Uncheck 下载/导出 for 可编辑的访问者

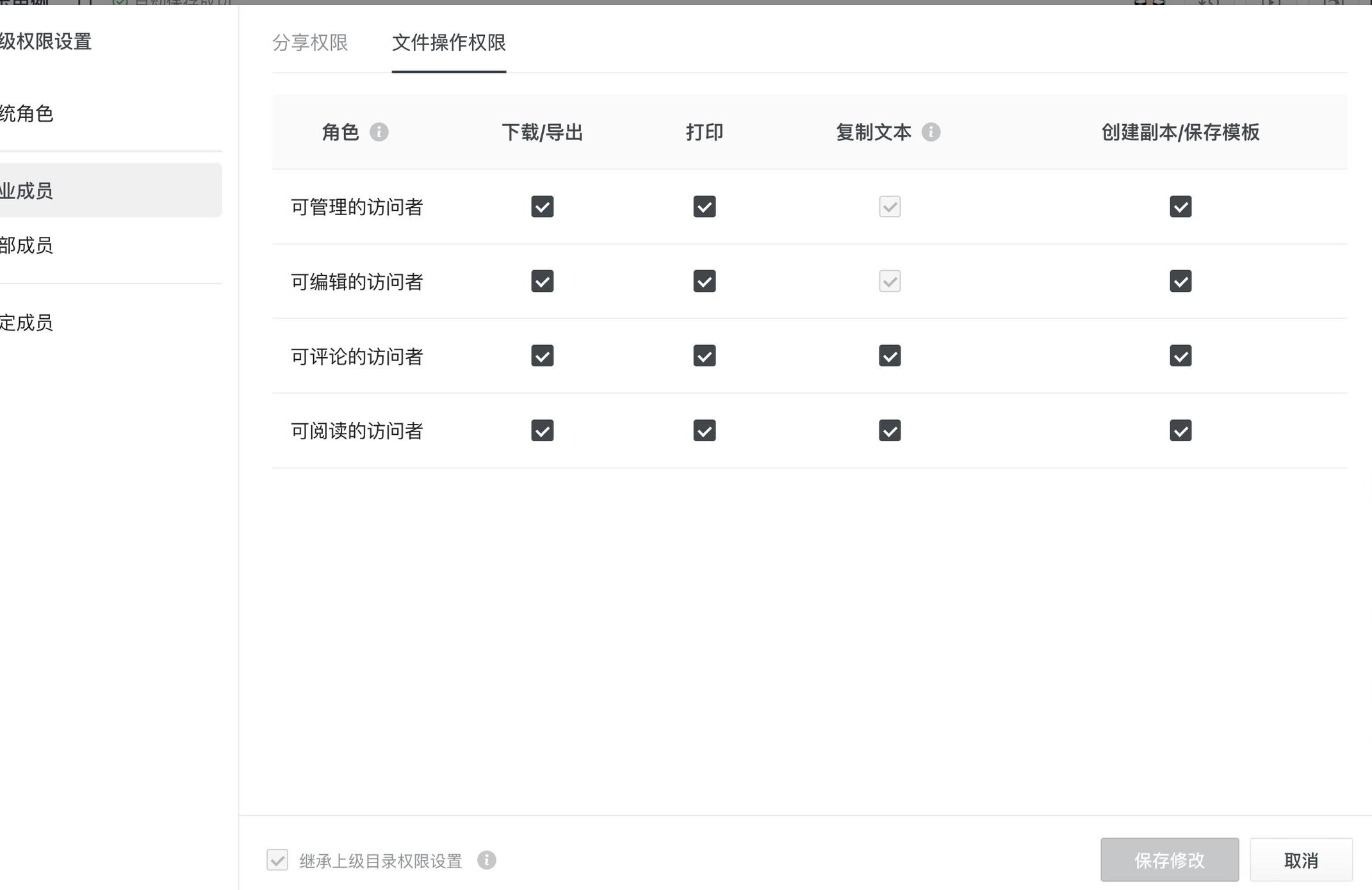tap(543, 281)
